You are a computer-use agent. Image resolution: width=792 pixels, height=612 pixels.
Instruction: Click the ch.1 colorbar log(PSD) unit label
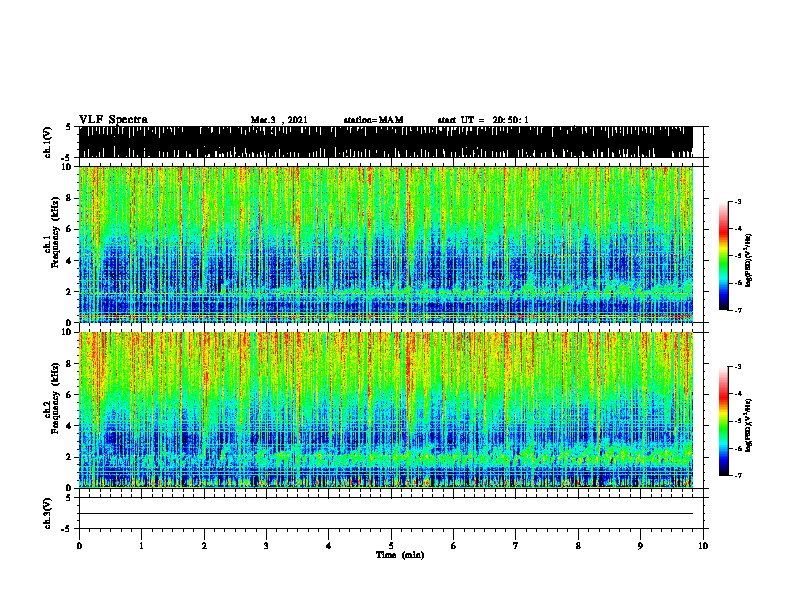point(748,260)
